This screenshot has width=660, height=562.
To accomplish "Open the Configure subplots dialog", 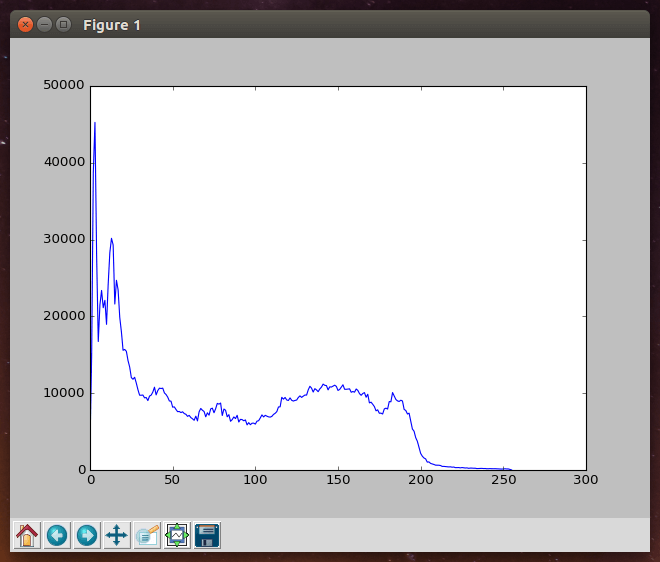I will point(177,535).
